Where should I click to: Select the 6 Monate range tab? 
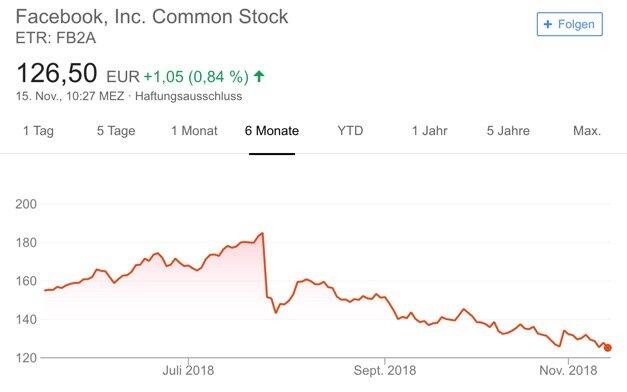(272, 131)
